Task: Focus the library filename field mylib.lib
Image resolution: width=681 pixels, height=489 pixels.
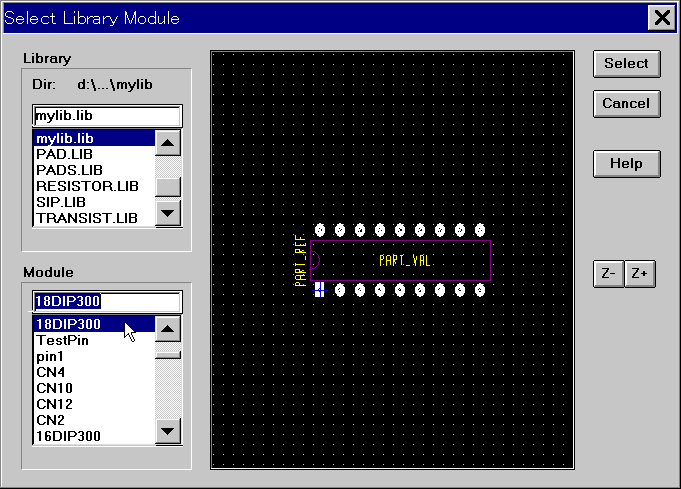Action: (107, 116)
